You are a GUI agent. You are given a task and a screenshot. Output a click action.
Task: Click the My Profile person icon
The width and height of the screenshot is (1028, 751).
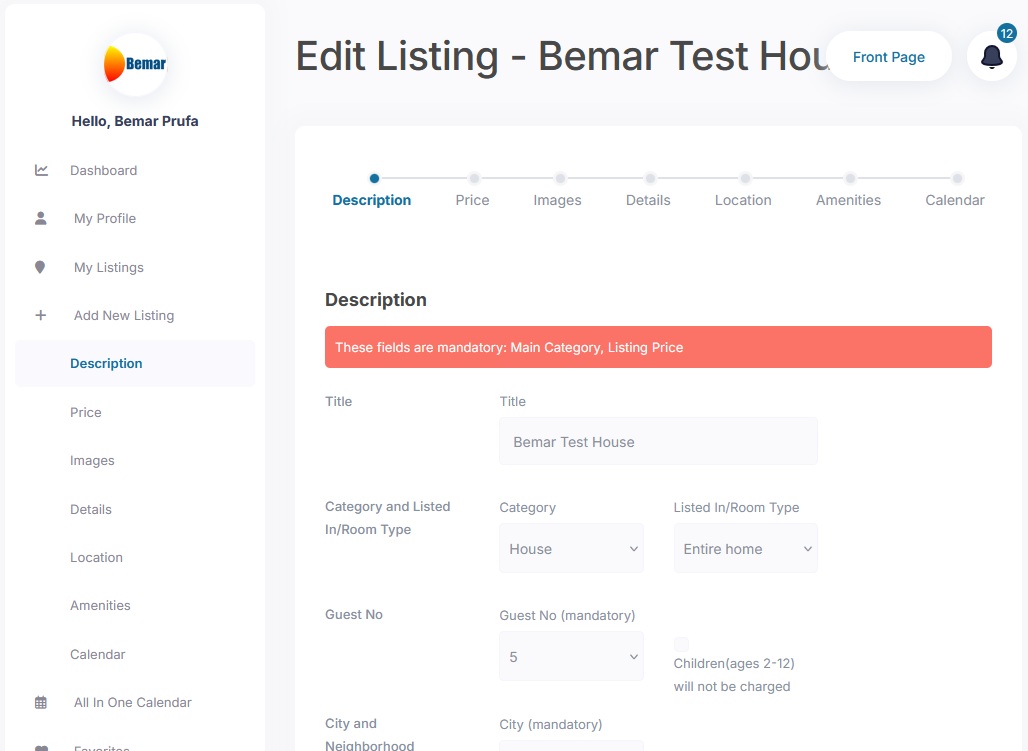coord(41,218)
